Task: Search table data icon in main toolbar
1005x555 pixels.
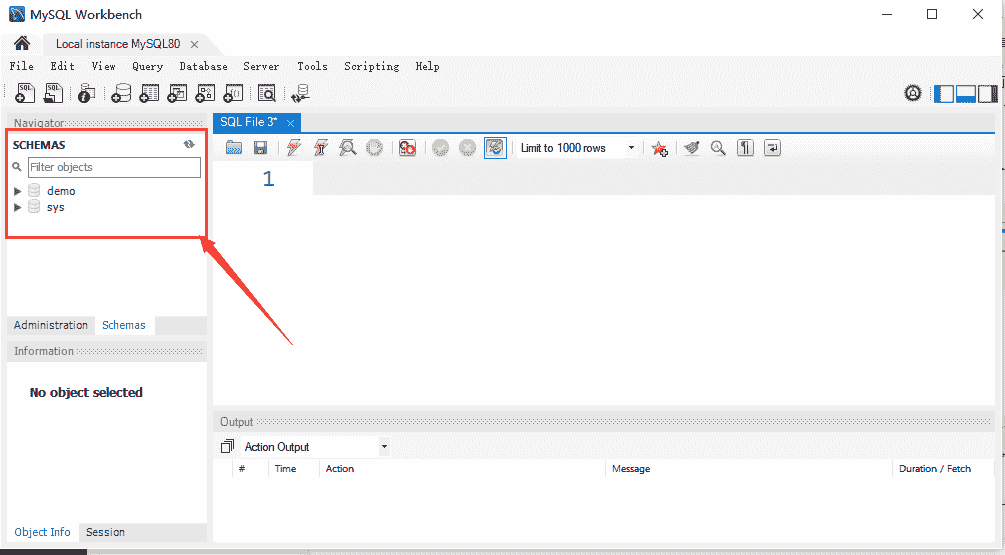Action: tap(266, 94)
